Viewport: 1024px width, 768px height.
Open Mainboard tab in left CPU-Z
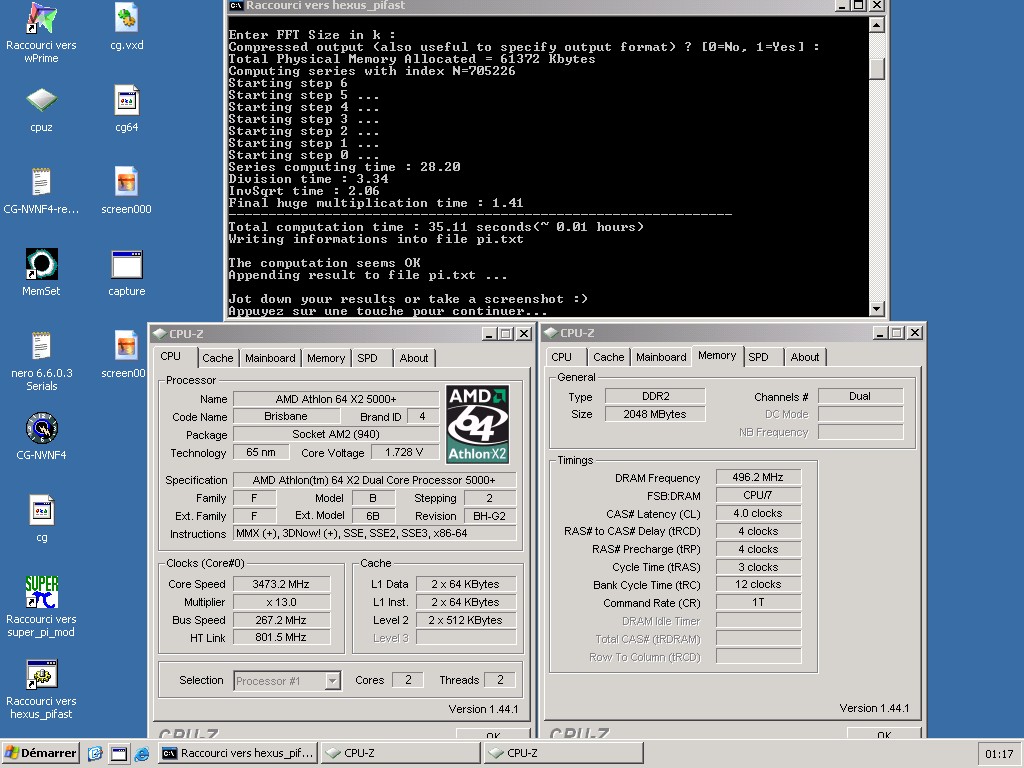coord(270,358)
